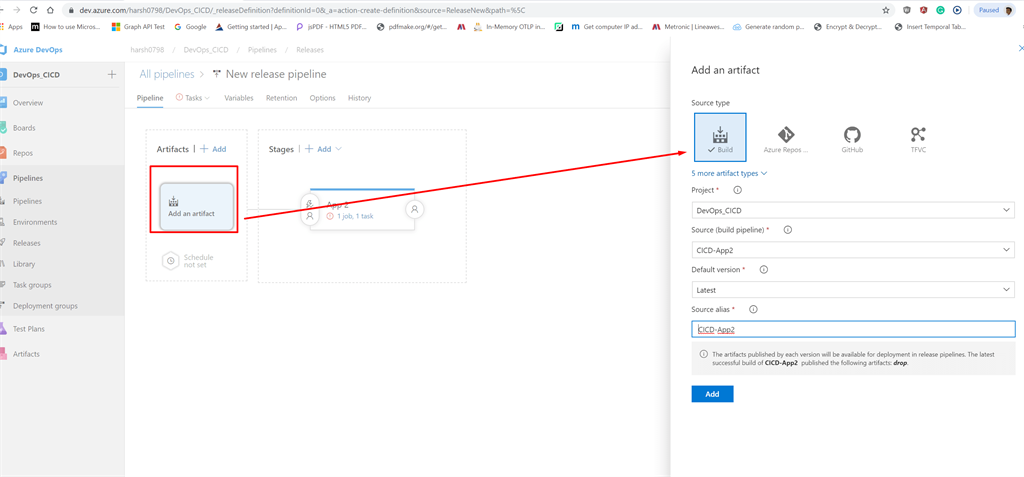This screenshot has height=477, width=1024.
Task: Open the Project dropdown showing DevOps_CICD
Action: (853, 210)
